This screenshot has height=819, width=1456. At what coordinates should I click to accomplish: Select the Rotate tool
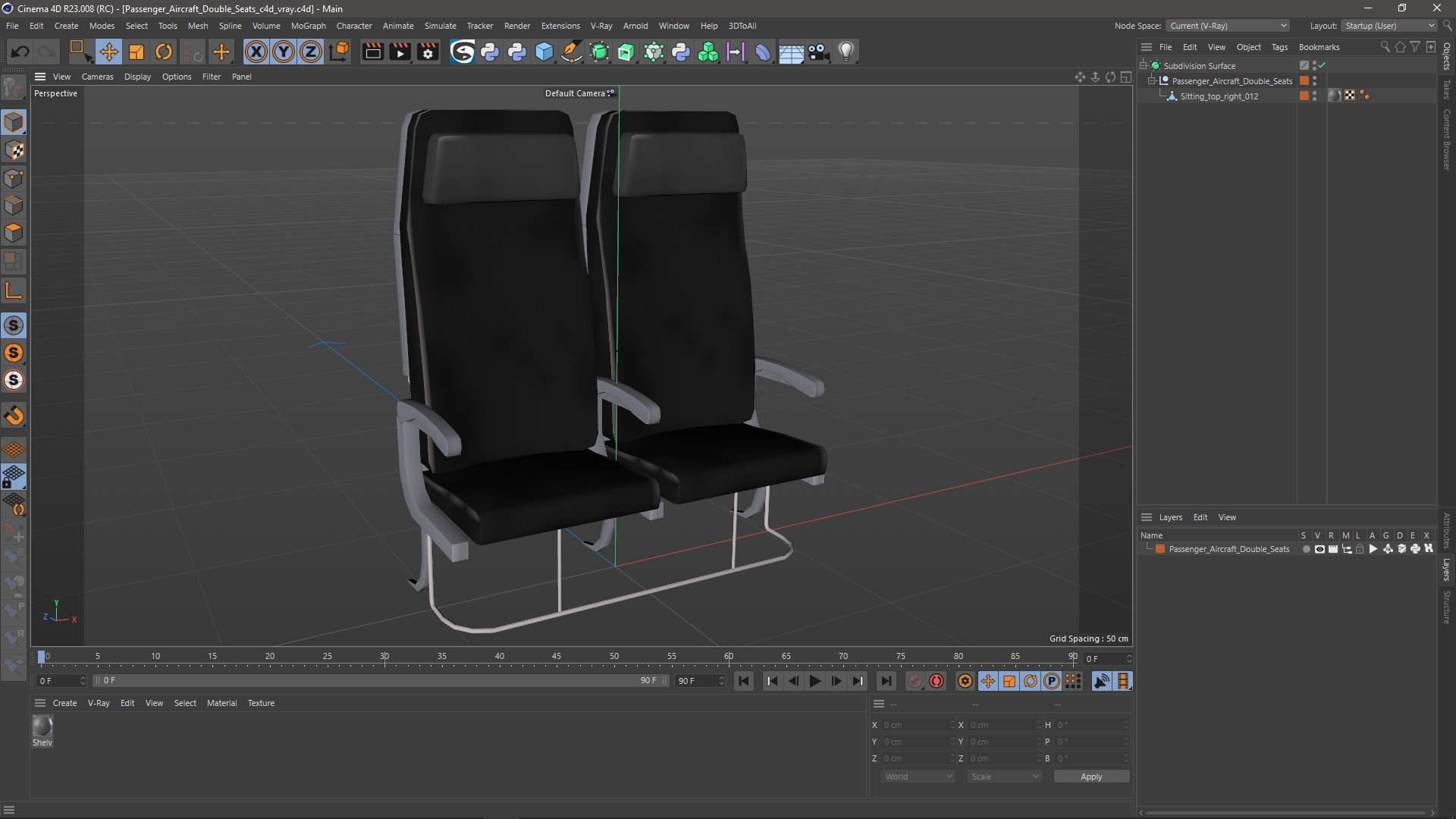[x=164, y=52]
